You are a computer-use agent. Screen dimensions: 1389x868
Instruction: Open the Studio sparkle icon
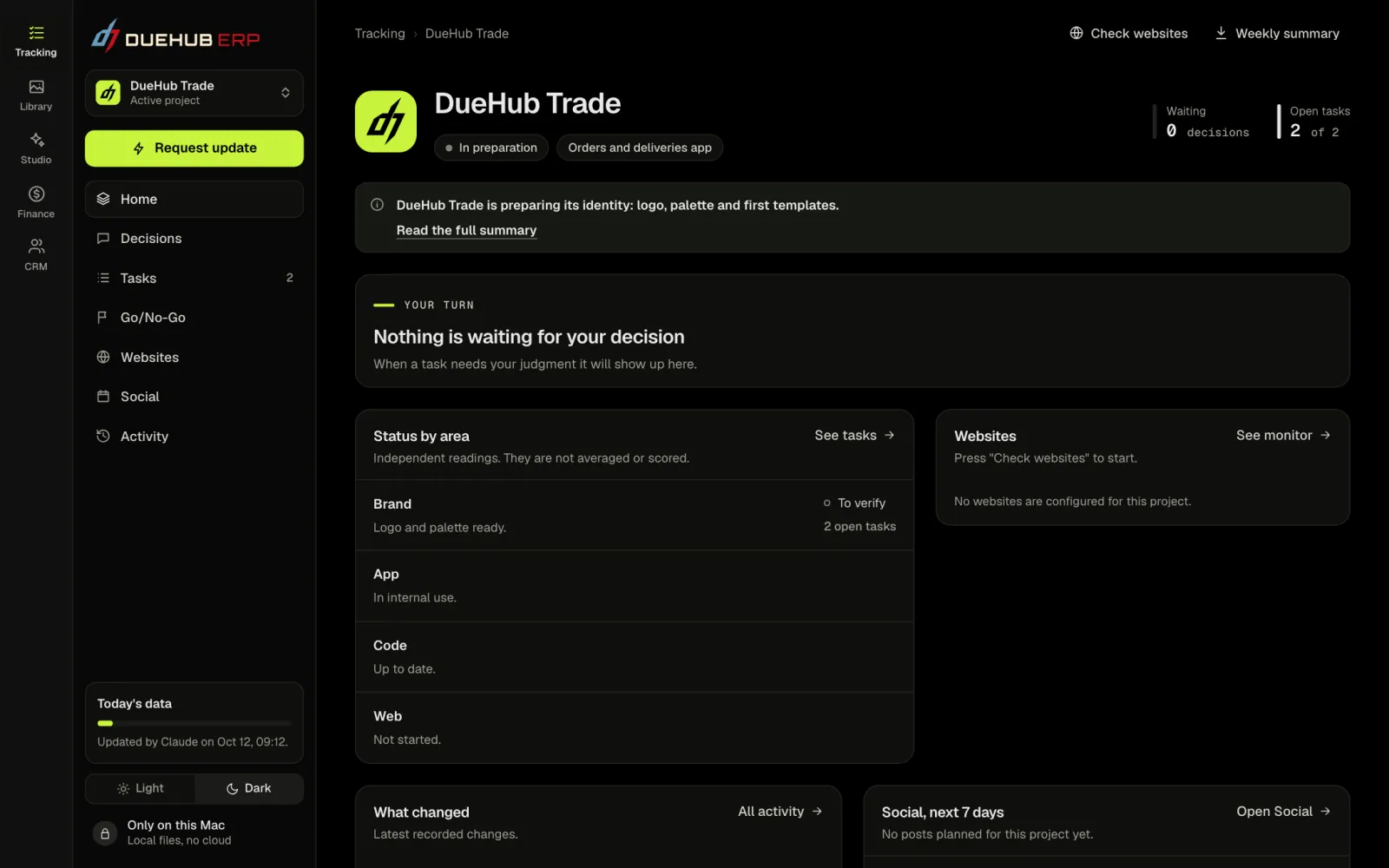coord(36,140)
